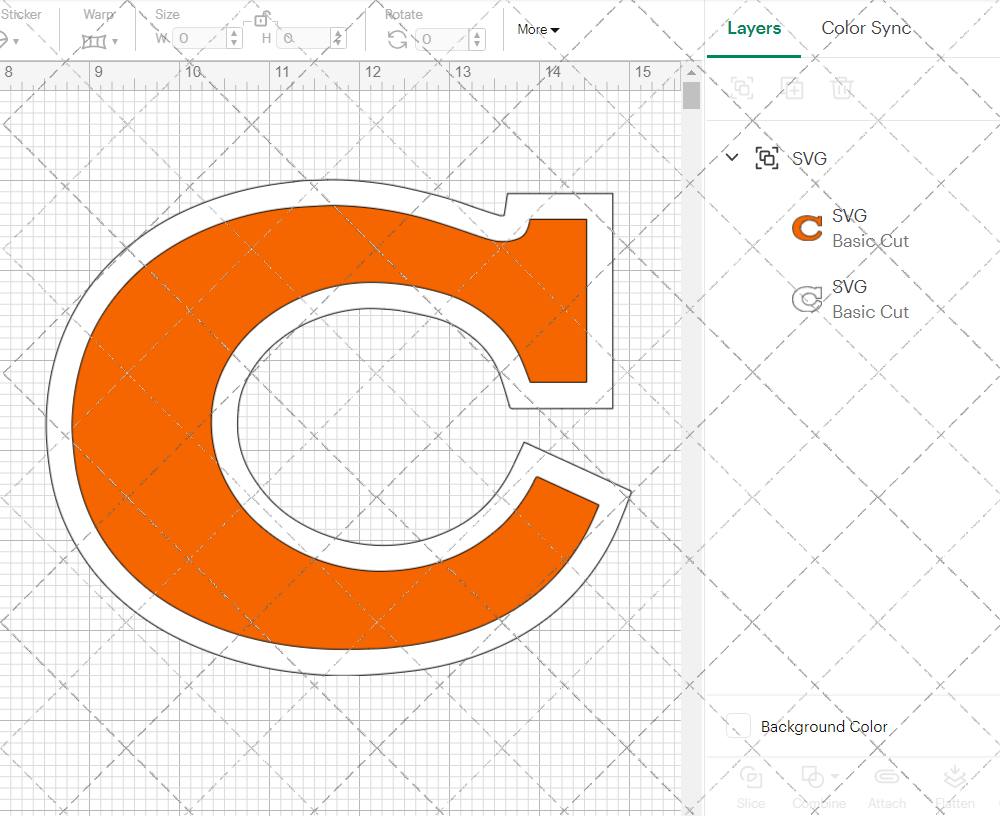Click the duplicate layer icon above Layers list
1000x816 pixels.
click(793, 88)
